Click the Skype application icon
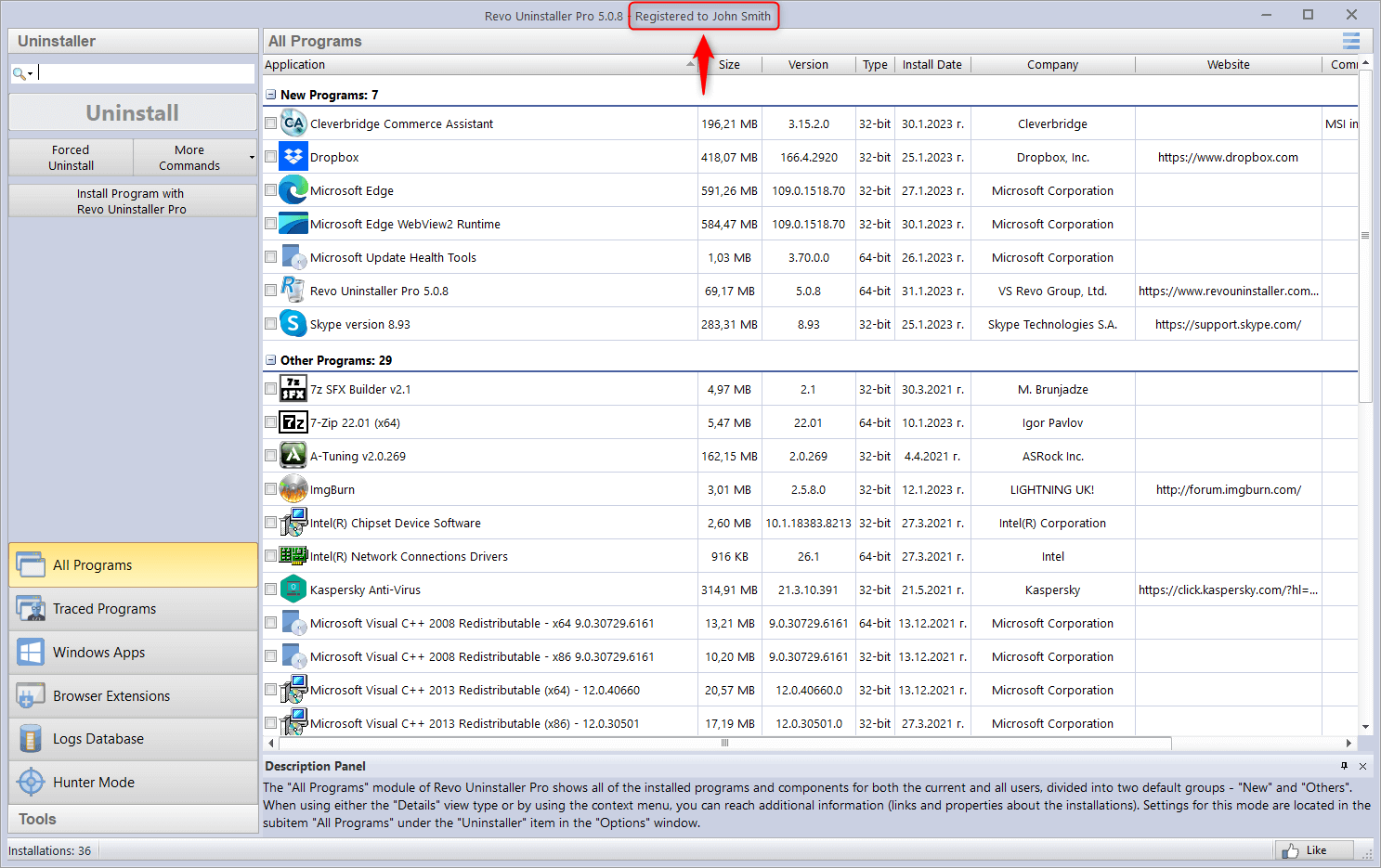Viewport: 1381px width, 868px height. coord(293,324)
